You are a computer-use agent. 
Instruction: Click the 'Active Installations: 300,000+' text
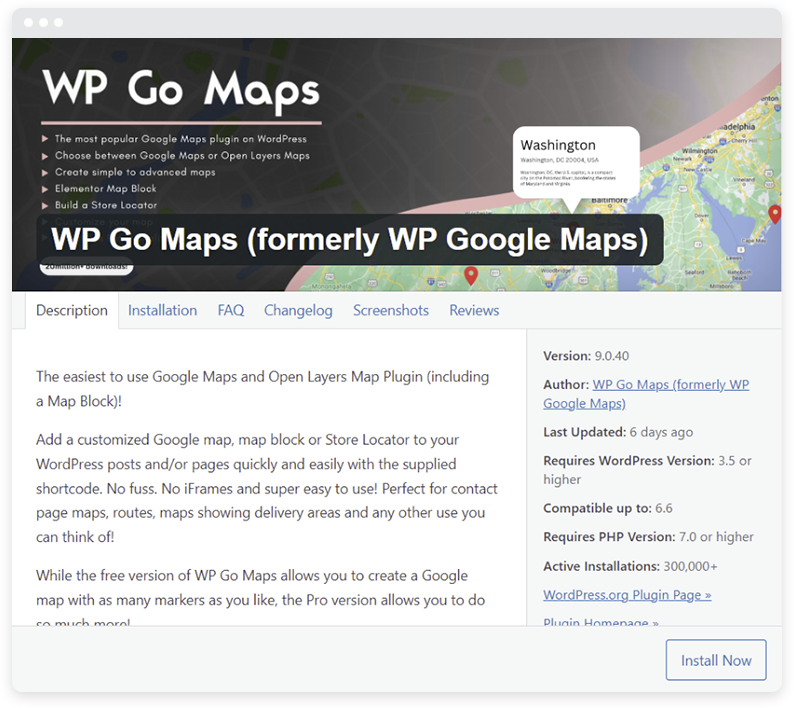(630, 566)
